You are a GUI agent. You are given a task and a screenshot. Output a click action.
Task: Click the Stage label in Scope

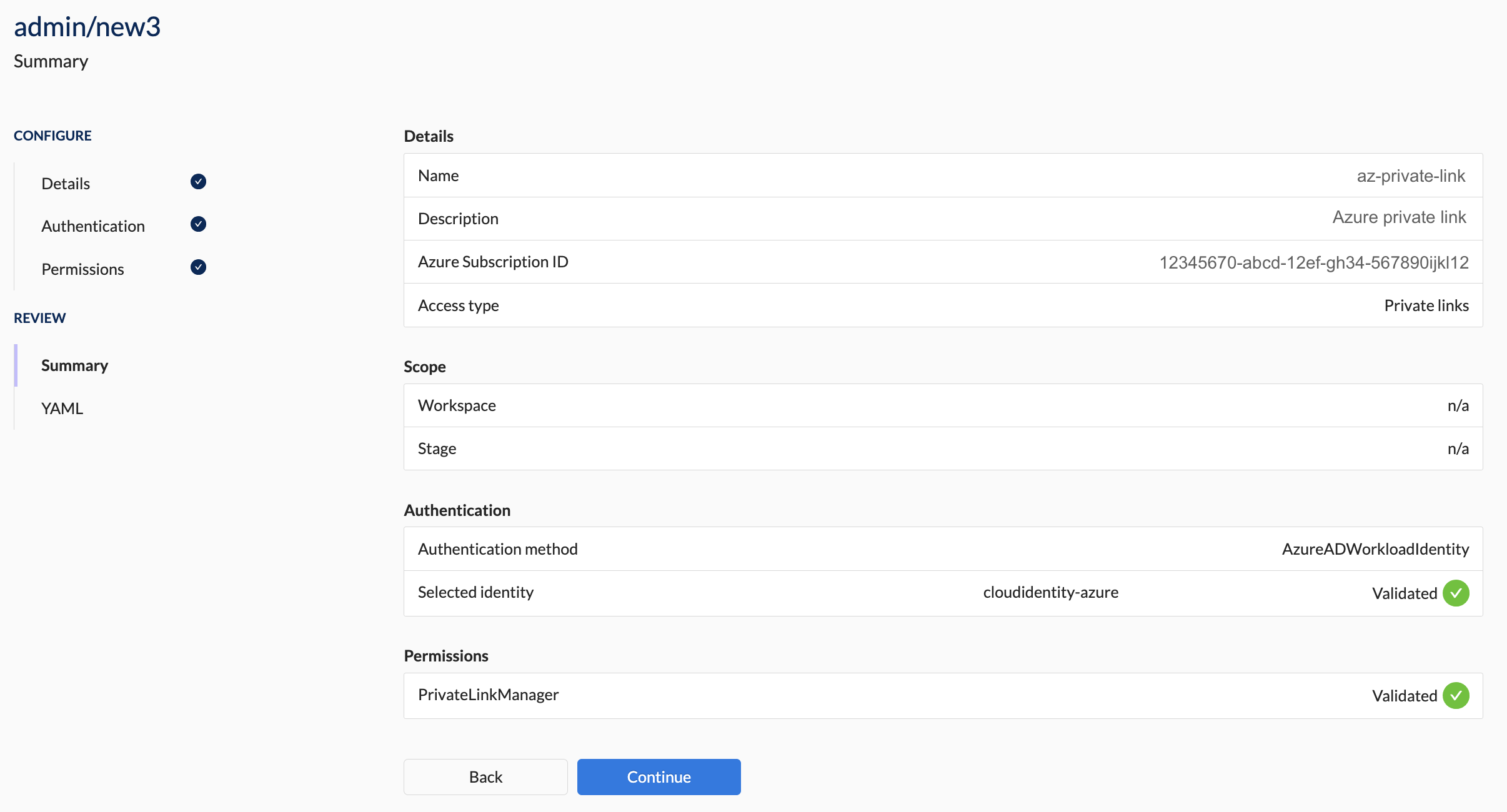(x=437, y=448)
